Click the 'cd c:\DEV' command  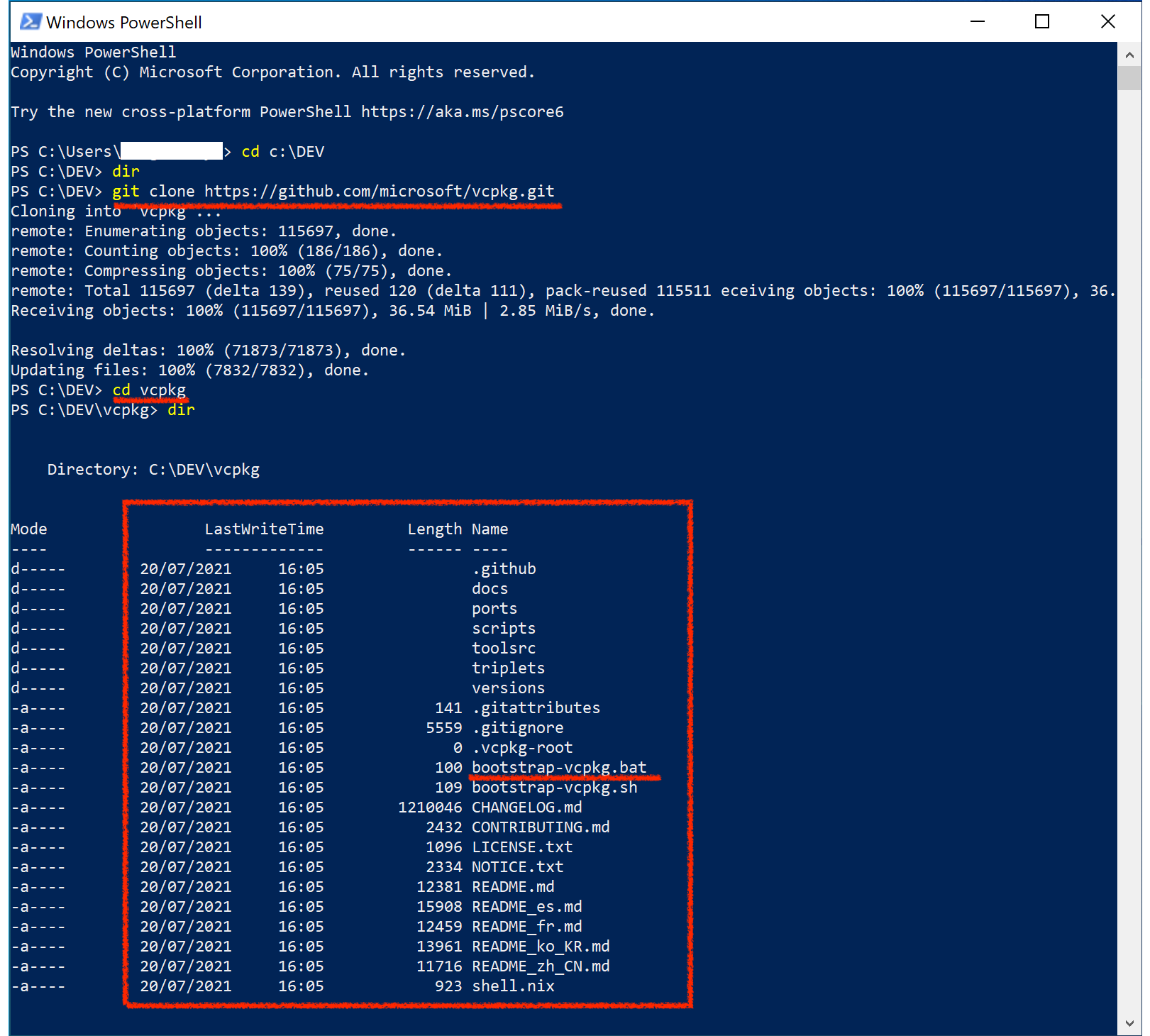pyautogui.click(x=282, y=152)
